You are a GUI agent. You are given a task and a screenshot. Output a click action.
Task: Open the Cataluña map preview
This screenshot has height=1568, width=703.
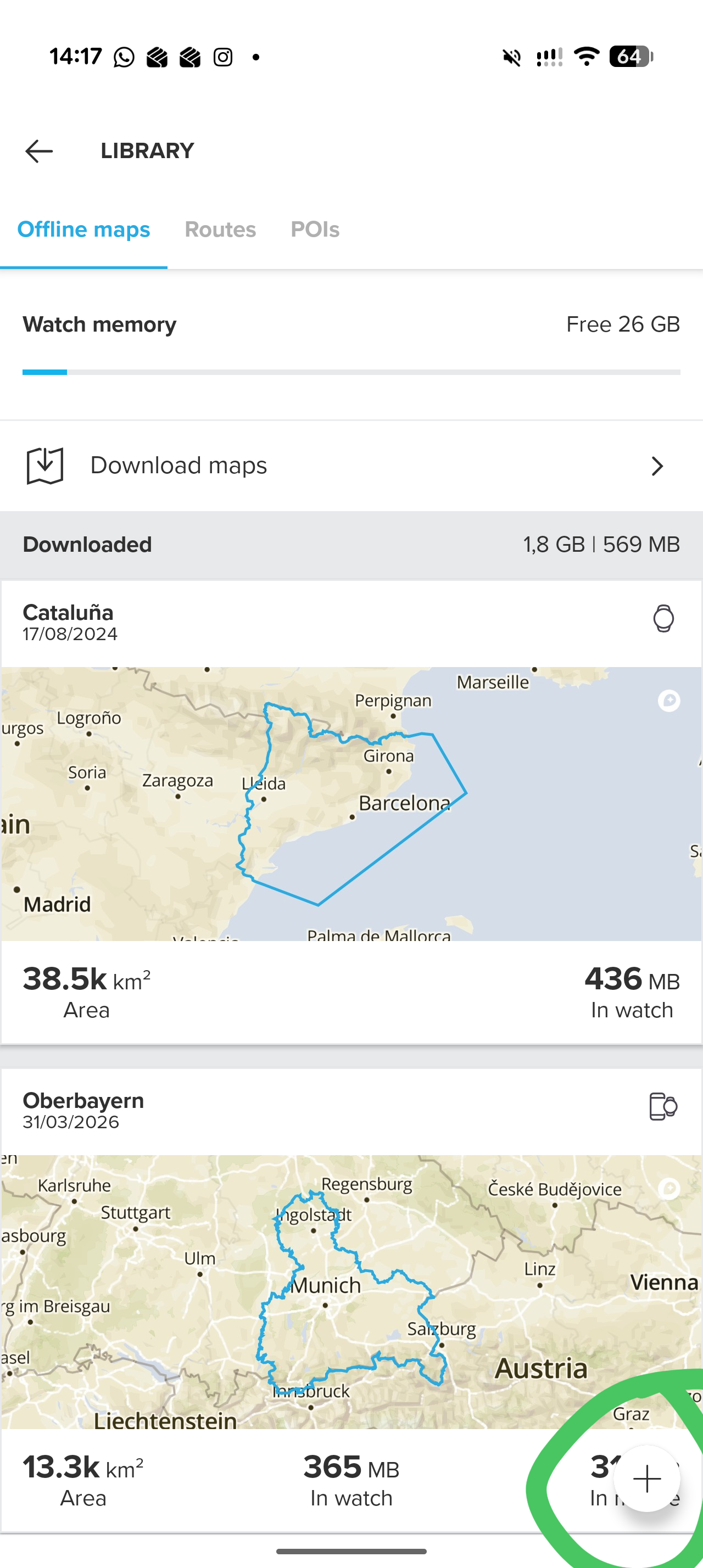click(351, 803)
